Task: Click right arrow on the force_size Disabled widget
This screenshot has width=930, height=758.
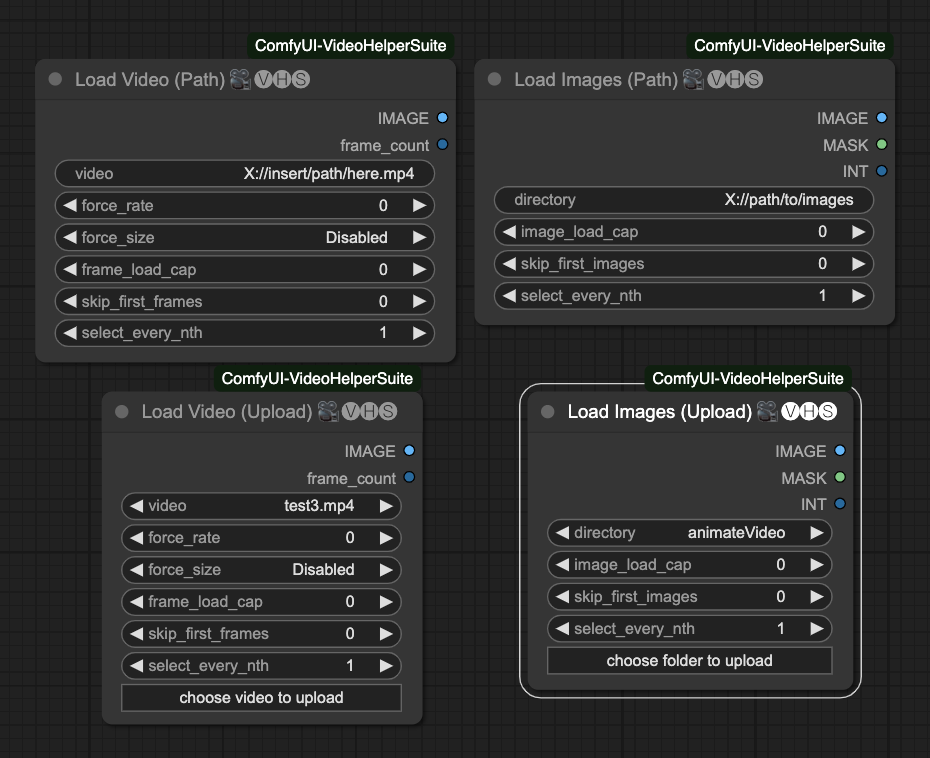Action: [420, 238]
